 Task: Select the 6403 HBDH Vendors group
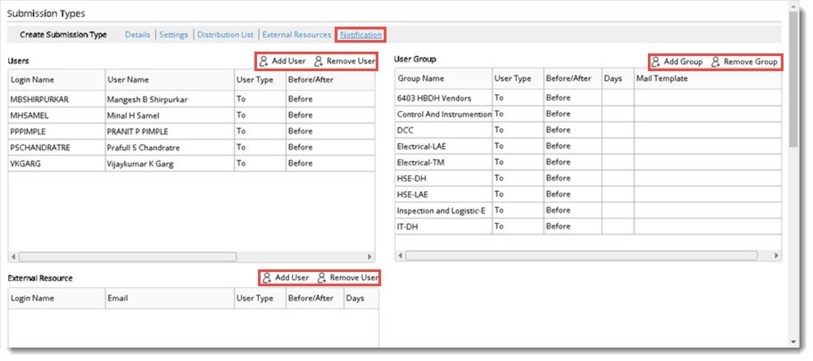588,98
